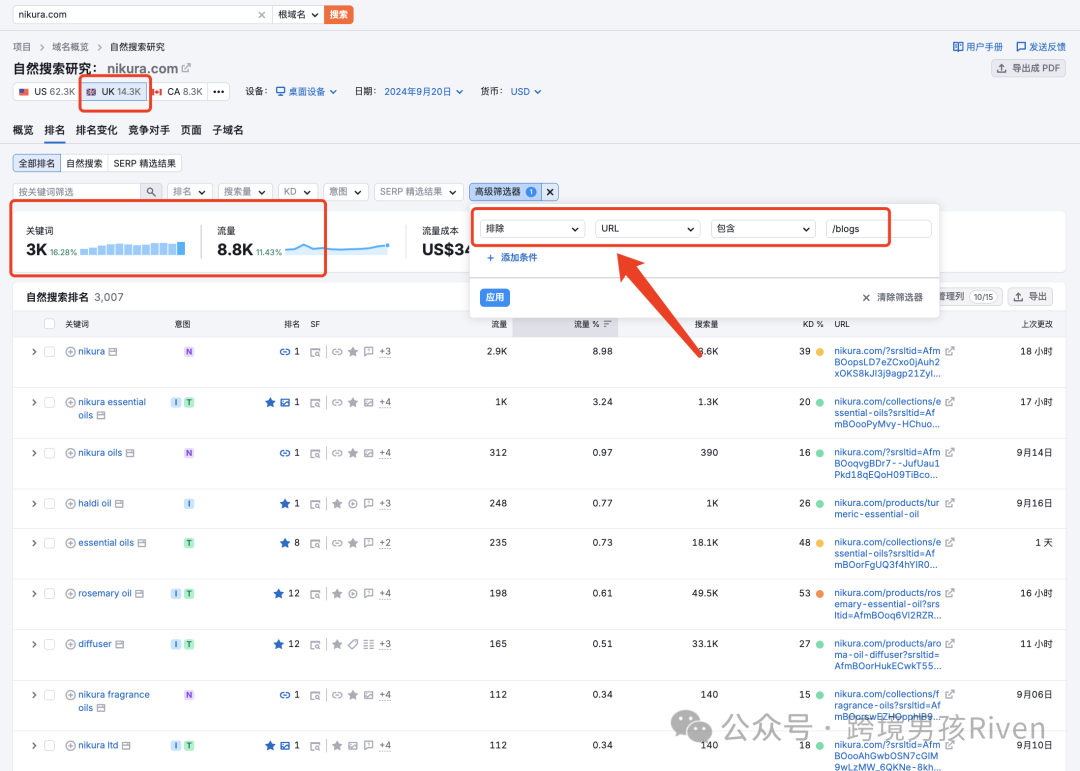Viewport: 1080px width, 771px height.
Task: Click the orange 搜索 button
Action: 338,14
